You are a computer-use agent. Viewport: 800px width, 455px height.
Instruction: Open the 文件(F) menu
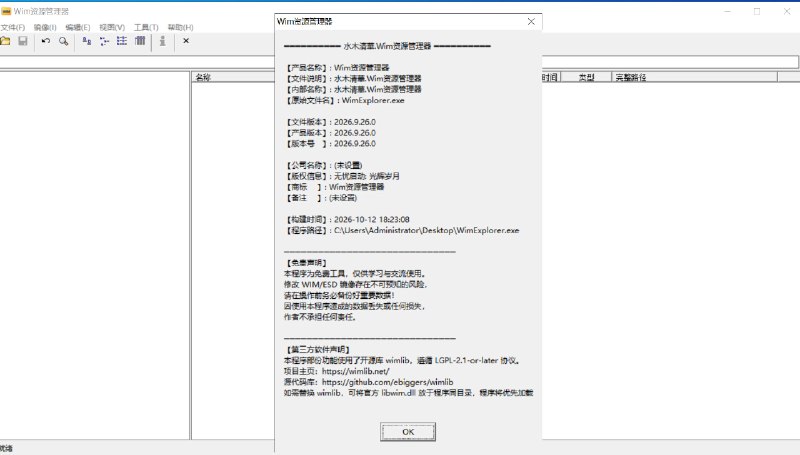[x=13, y=27]
